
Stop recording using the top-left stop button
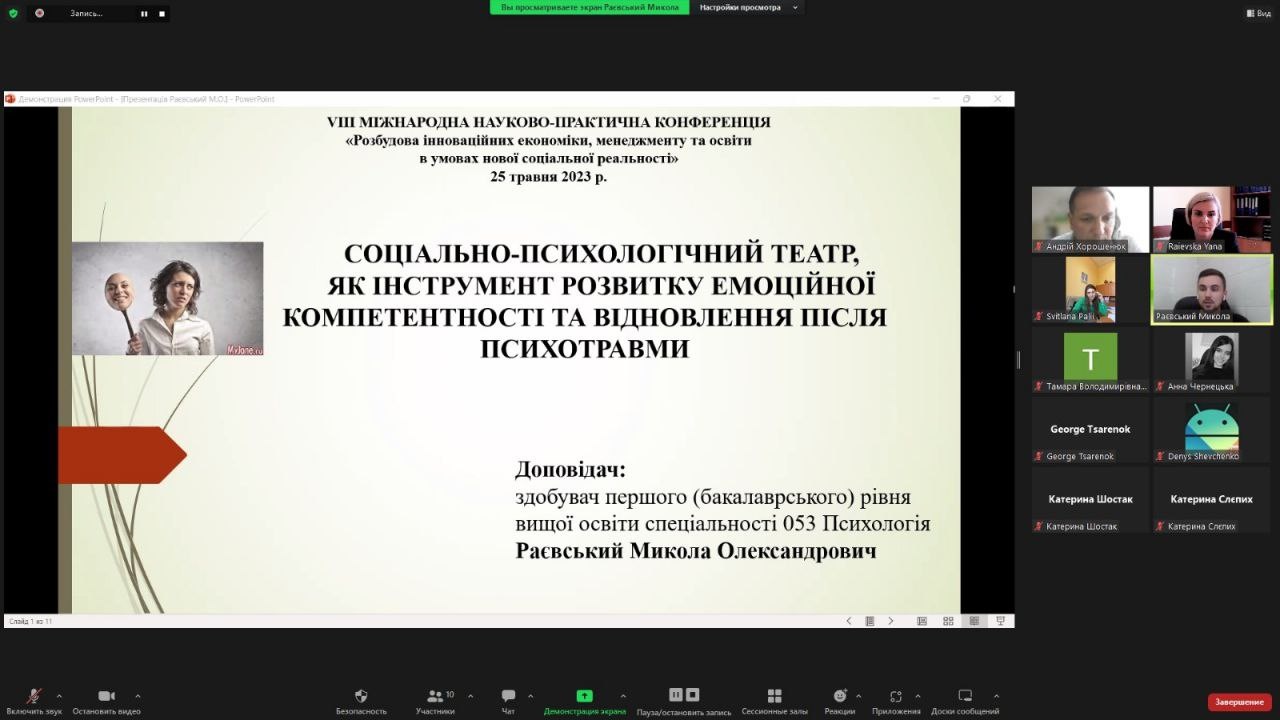(162, 14)
